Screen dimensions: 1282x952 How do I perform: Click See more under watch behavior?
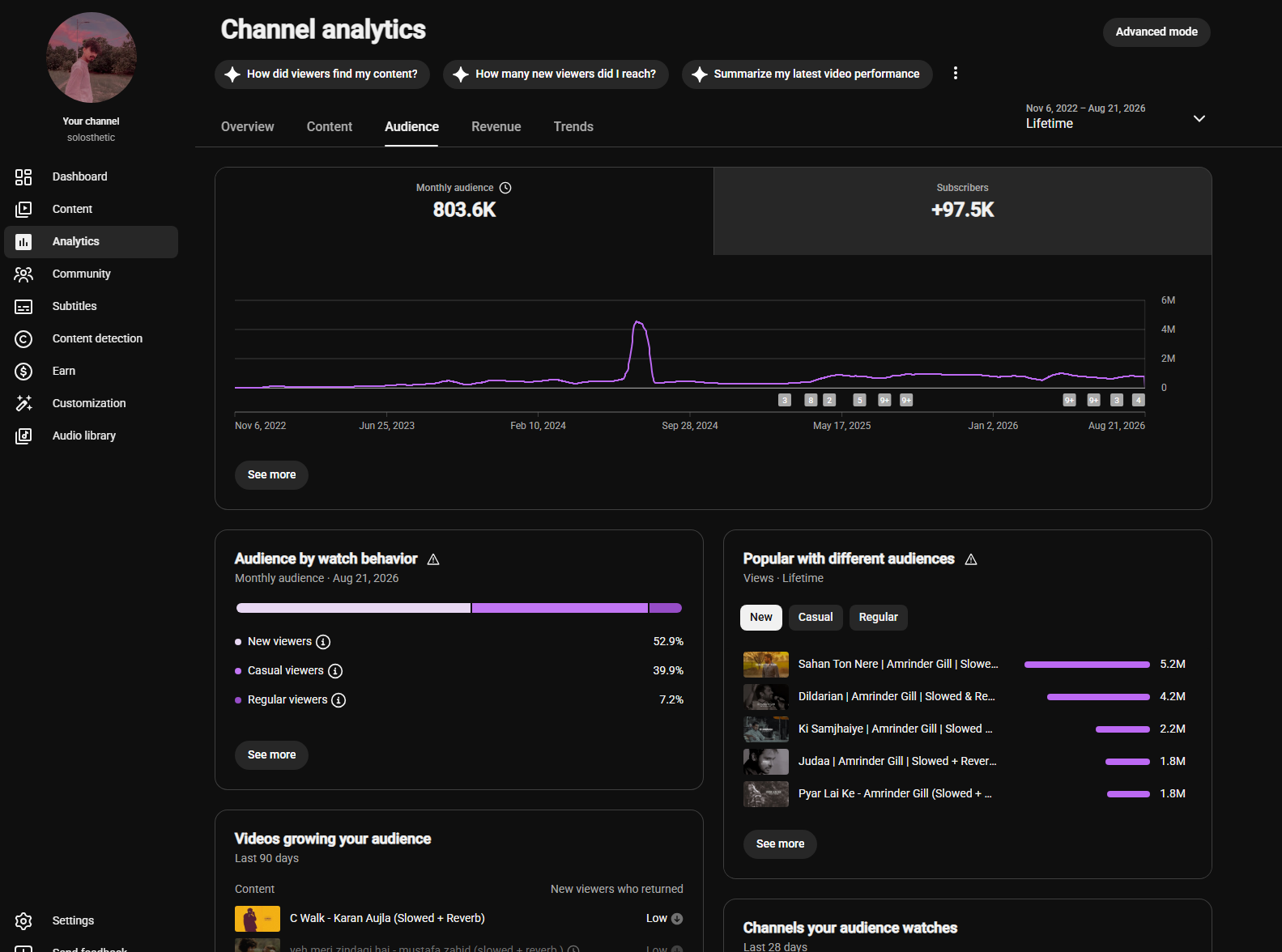tap(272, 754)
